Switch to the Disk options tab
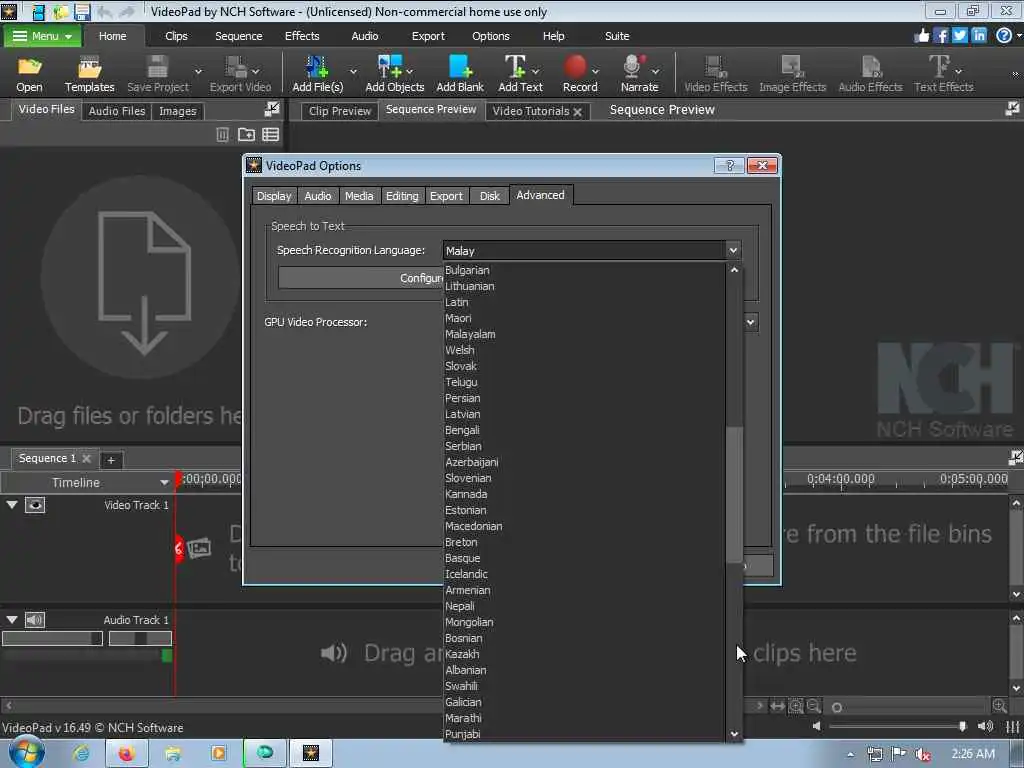 [x=489, y=196]
